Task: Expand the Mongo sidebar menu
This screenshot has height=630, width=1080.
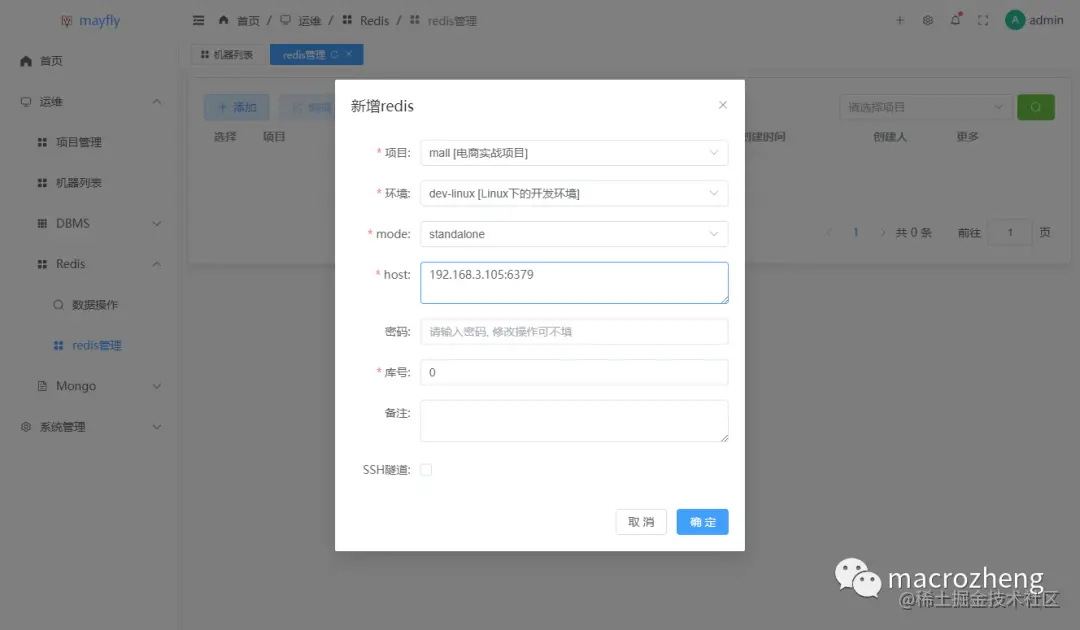Action: click(90, 386)
